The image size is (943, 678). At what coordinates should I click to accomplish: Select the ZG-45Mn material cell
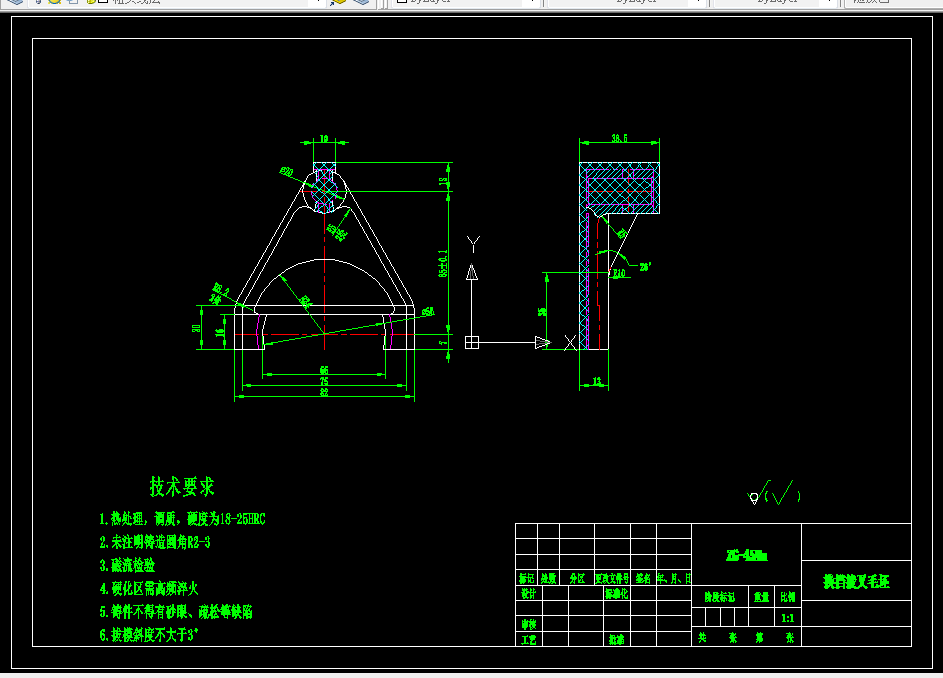point(746,555)
